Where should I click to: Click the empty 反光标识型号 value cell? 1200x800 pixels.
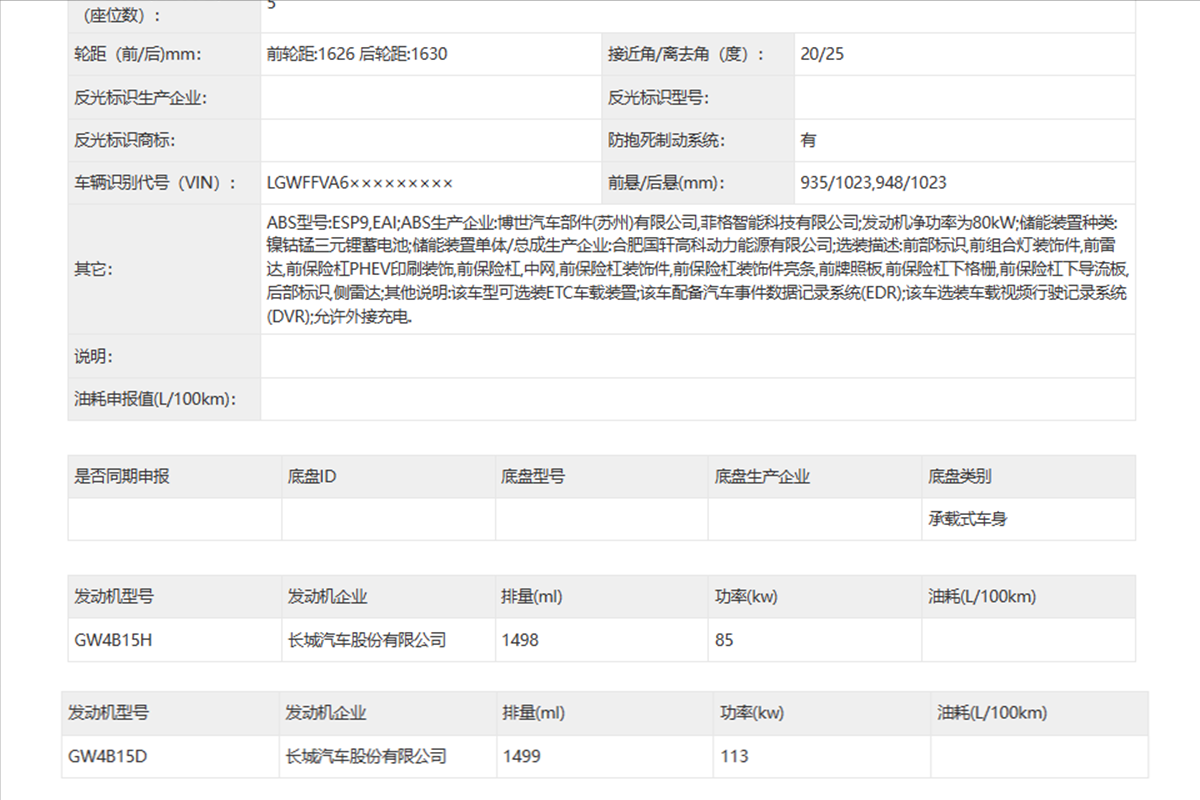point(964,97)
